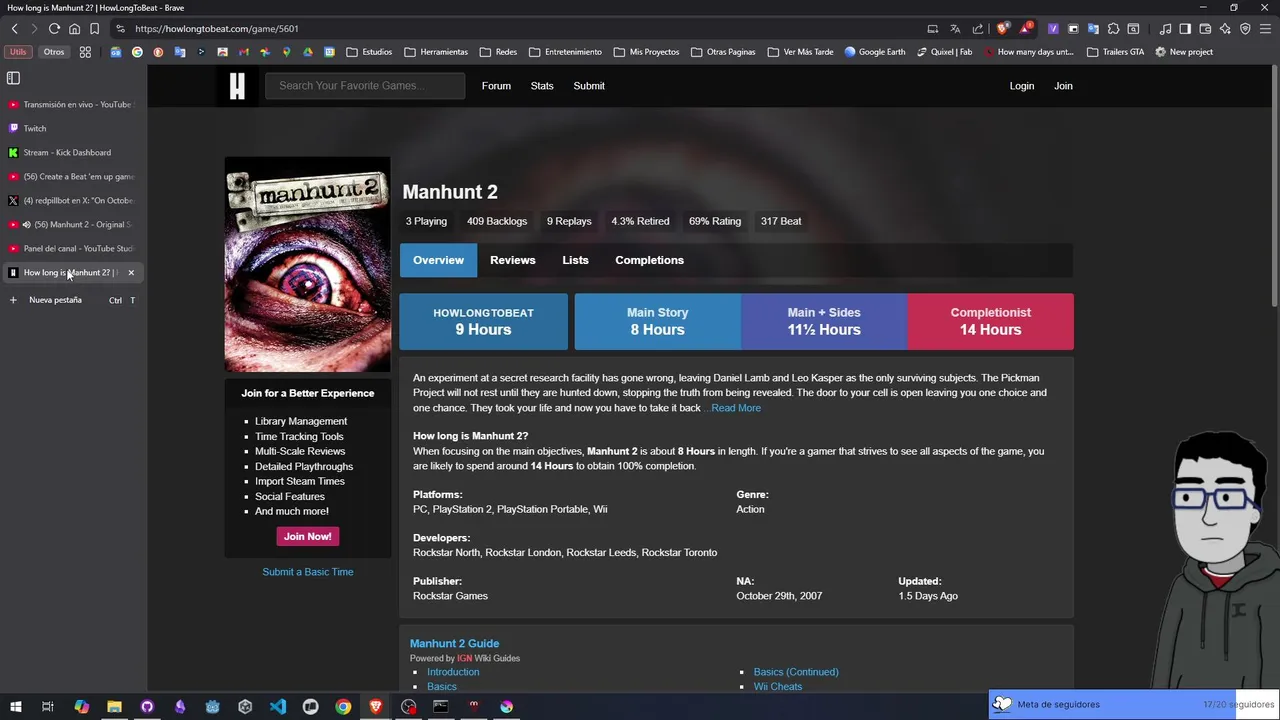Reload the page with the refresh icon

coord(54,29)
